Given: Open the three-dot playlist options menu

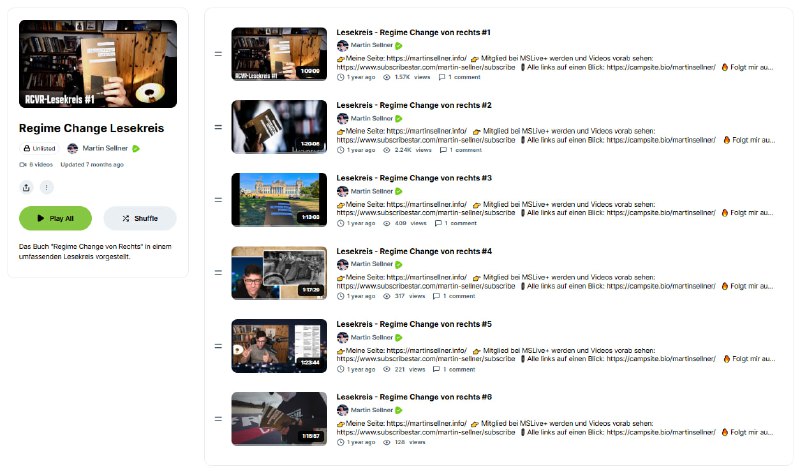Looking at the screenshot, I should pos(46,187).
